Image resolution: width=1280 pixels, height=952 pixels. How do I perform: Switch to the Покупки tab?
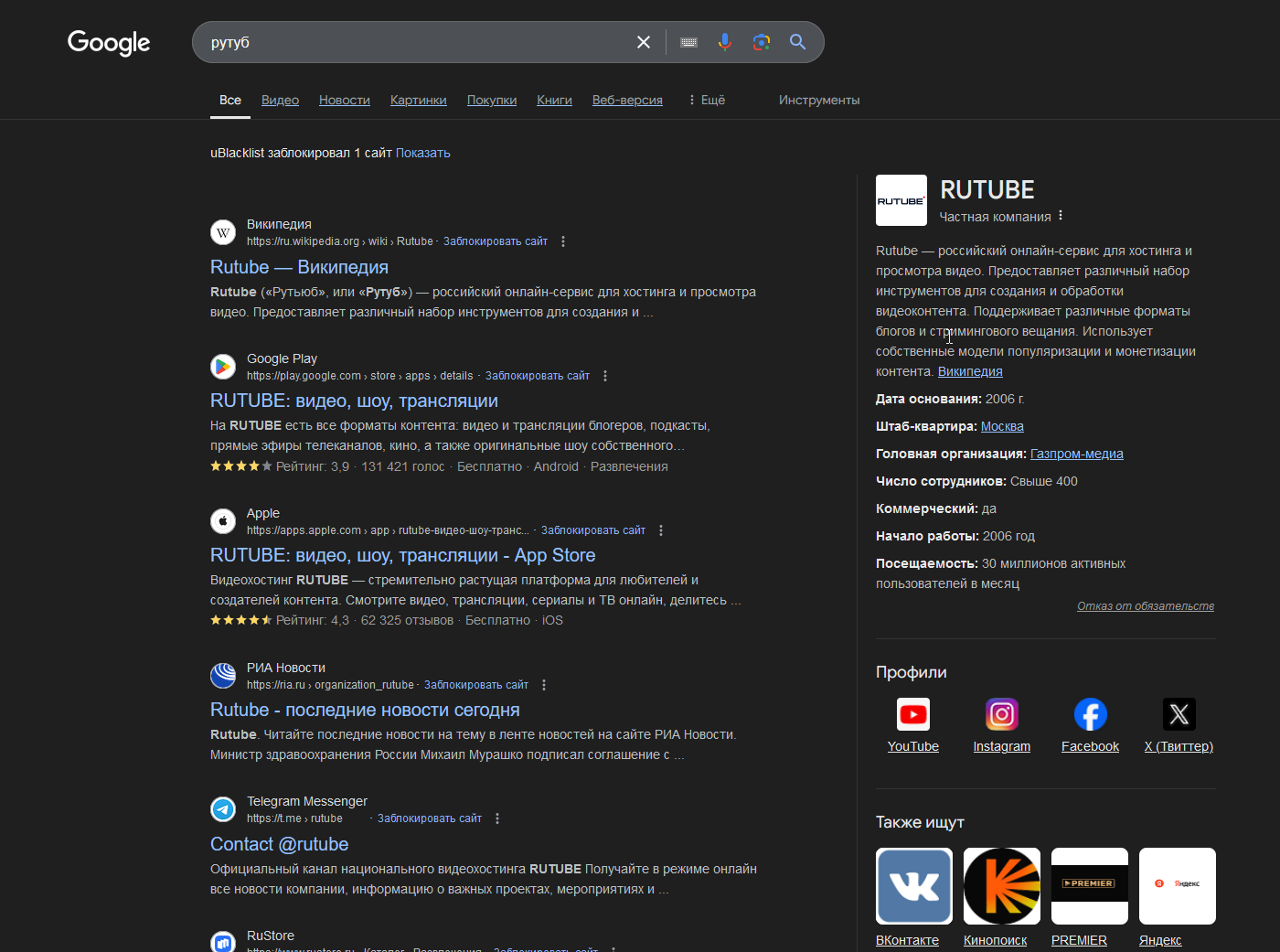pos(492,100)
